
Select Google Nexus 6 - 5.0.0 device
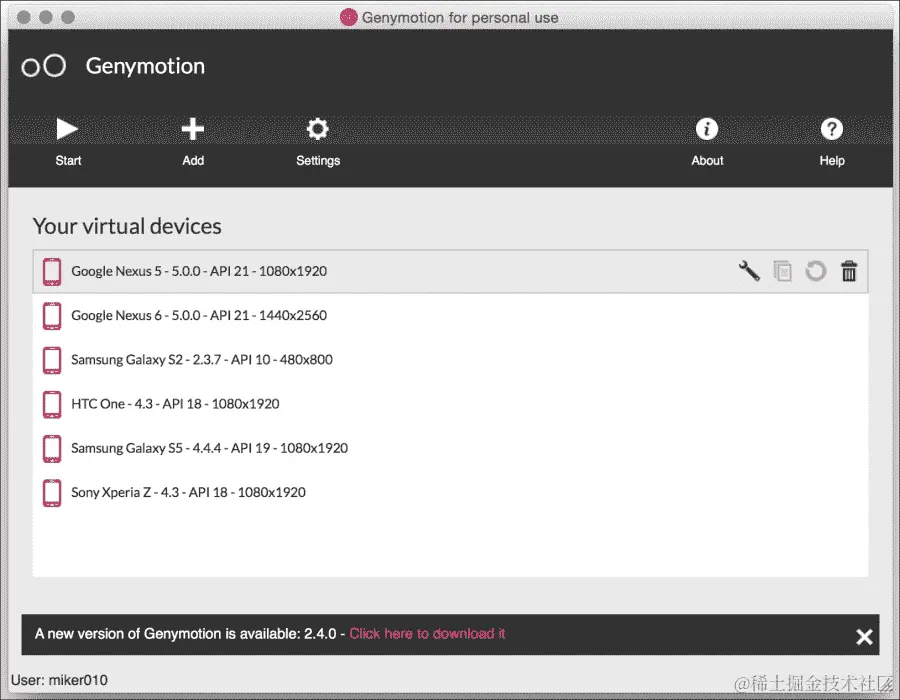(x=450, y=316)
